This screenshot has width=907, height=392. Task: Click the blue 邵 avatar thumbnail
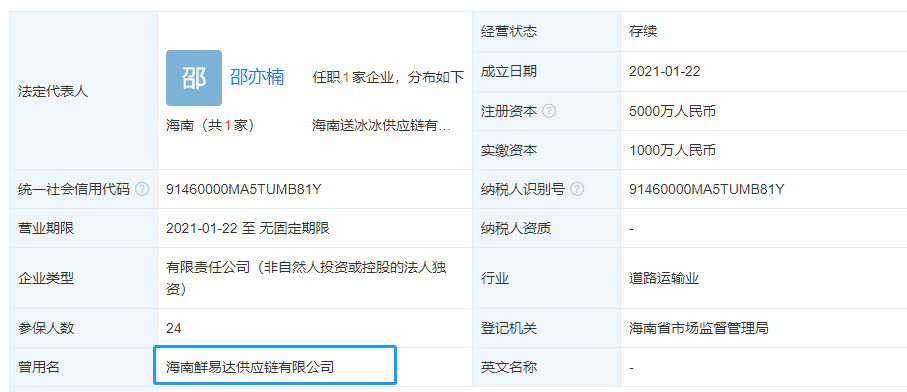pyautogui.click(x=194, y=78)
